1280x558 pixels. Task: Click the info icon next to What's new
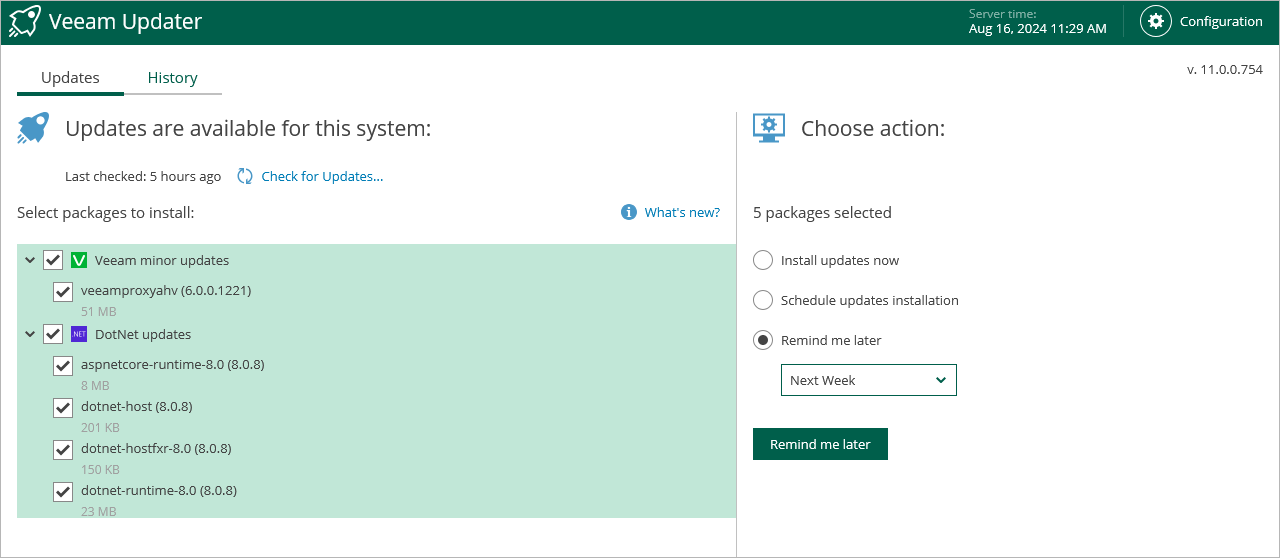click(x=629, y=212)
